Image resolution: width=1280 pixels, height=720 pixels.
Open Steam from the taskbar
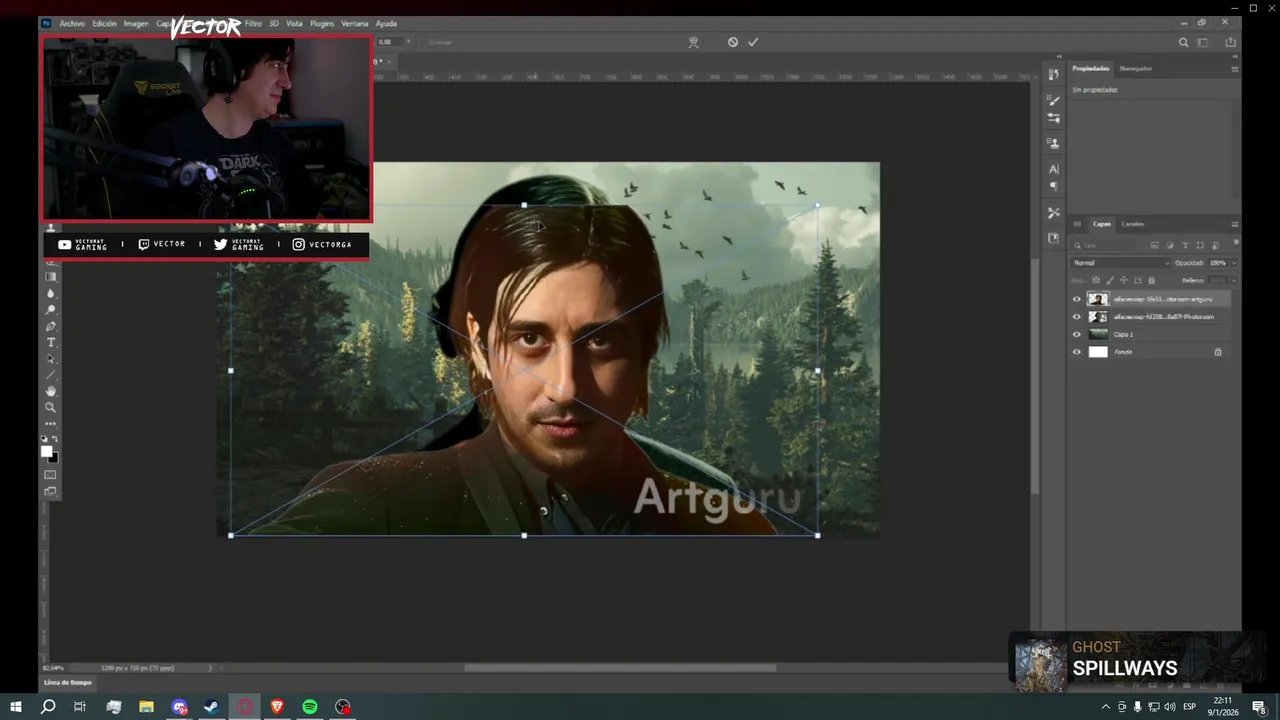(x=212, y=707)
